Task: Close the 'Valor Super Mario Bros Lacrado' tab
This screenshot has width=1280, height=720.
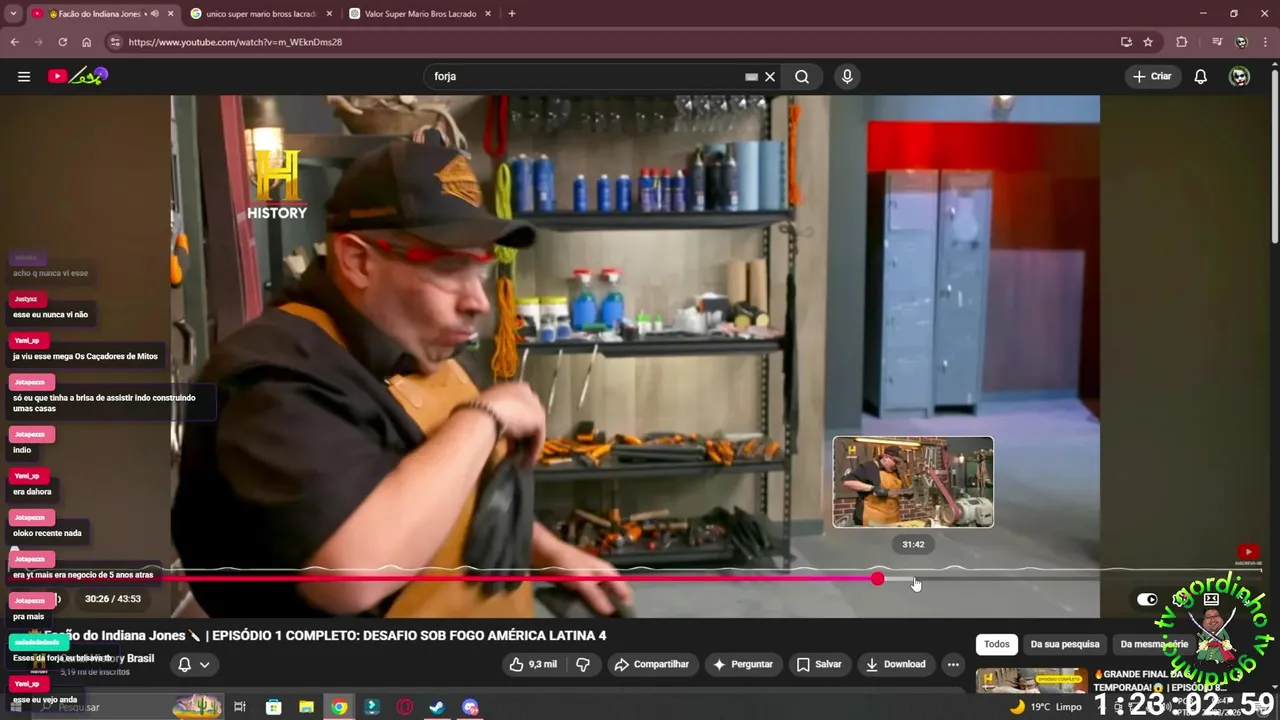Action: coord(488,14)
